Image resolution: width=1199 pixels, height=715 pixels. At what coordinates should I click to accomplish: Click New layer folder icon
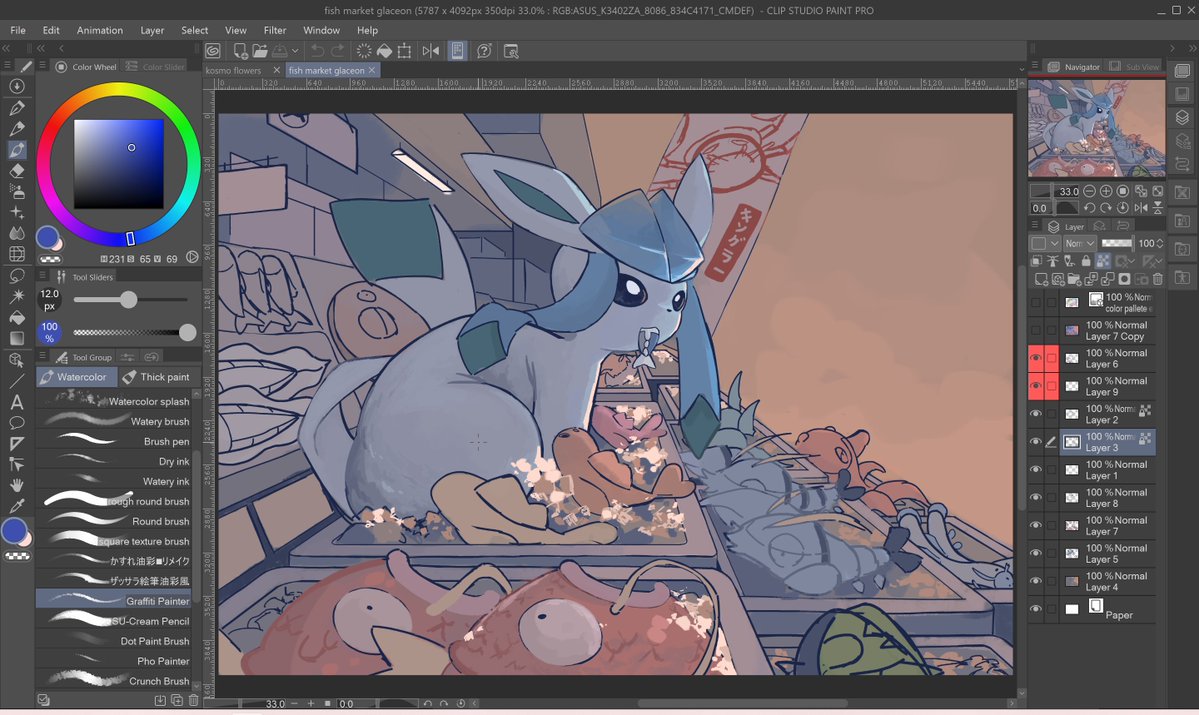click(x=1075, y=279)
